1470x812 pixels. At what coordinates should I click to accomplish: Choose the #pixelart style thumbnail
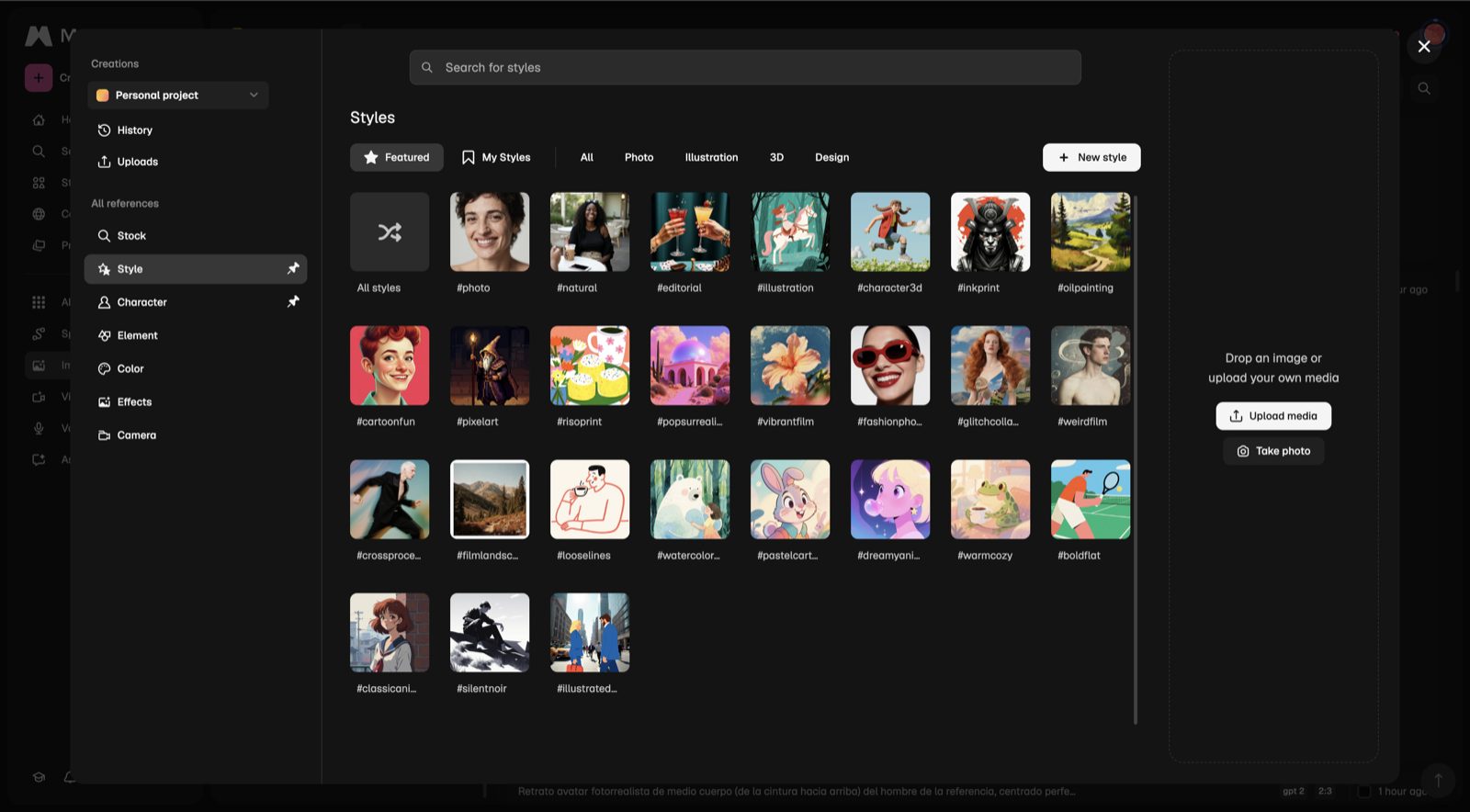coord(490,366)
